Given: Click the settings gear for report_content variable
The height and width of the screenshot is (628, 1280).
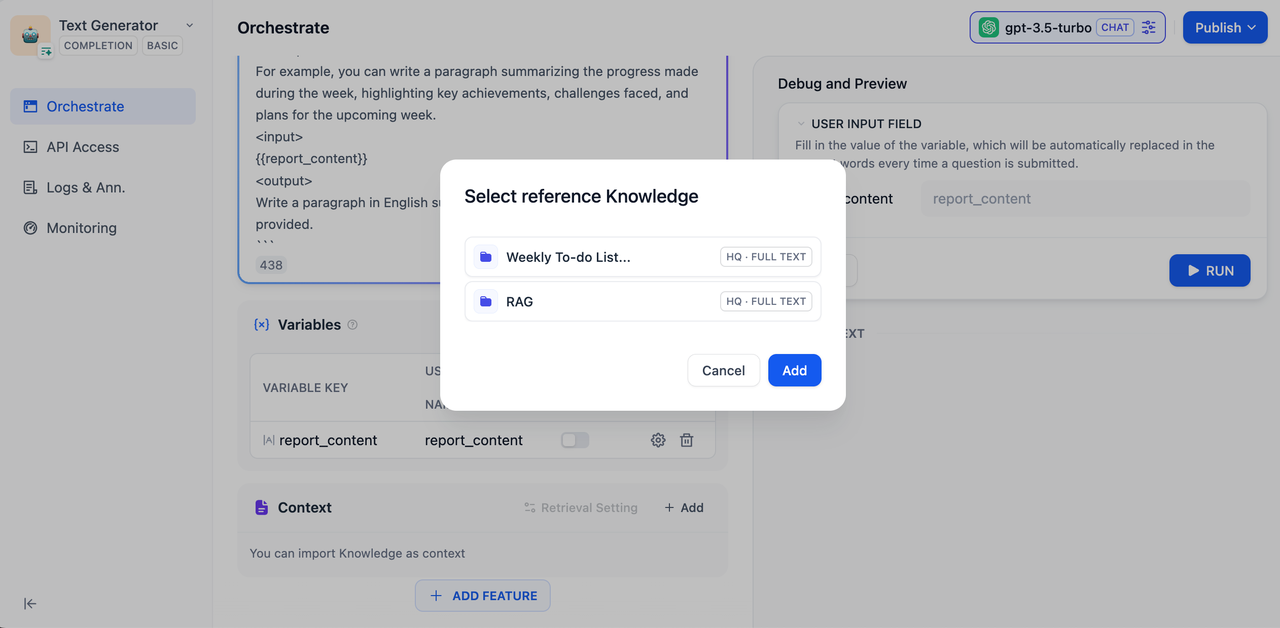Looking at the screenshot, I should point(658,440).
